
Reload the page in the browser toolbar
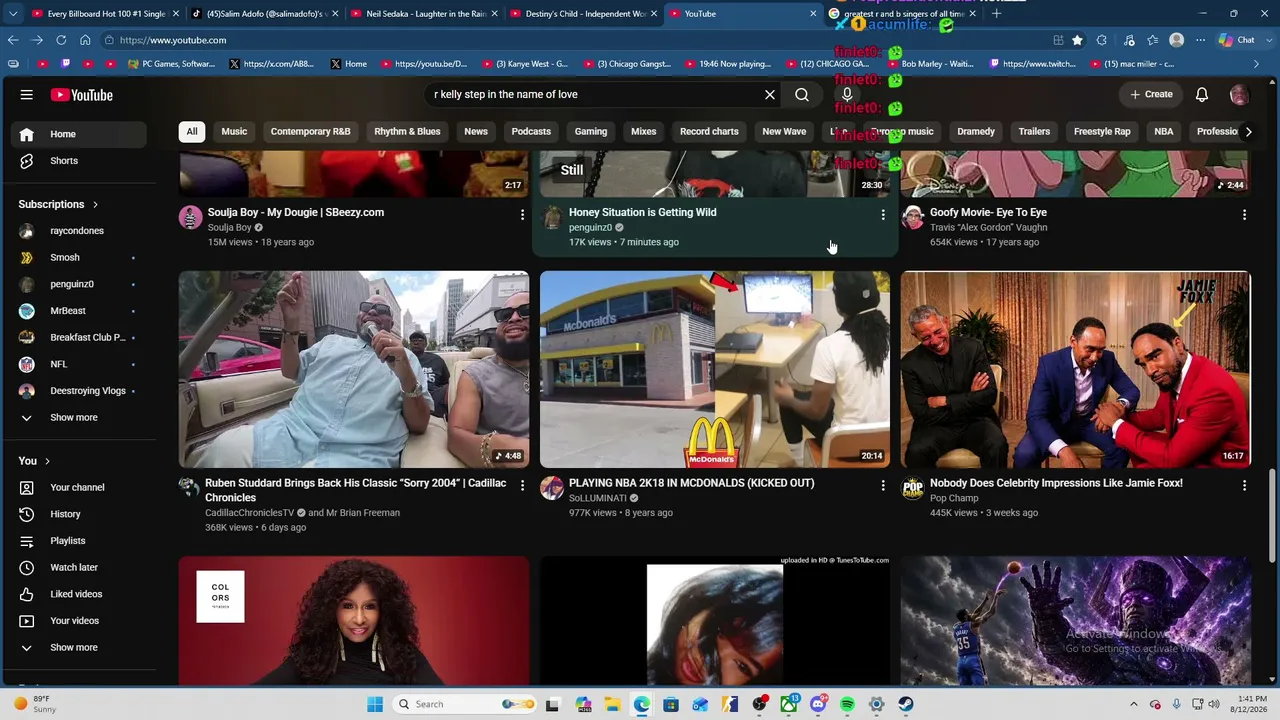[61, 40]
